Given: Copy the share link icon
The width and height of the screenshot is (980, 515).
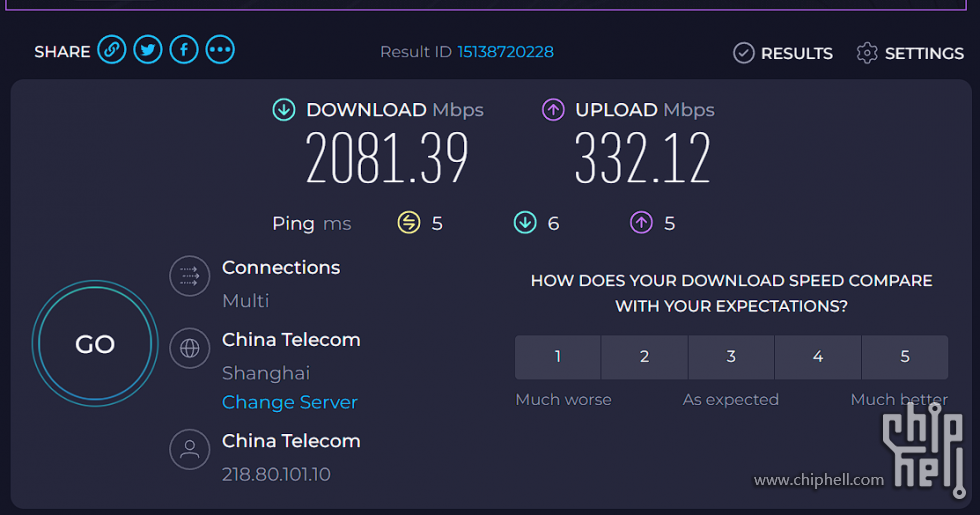Looking at the screenshot, I should 112,50.
